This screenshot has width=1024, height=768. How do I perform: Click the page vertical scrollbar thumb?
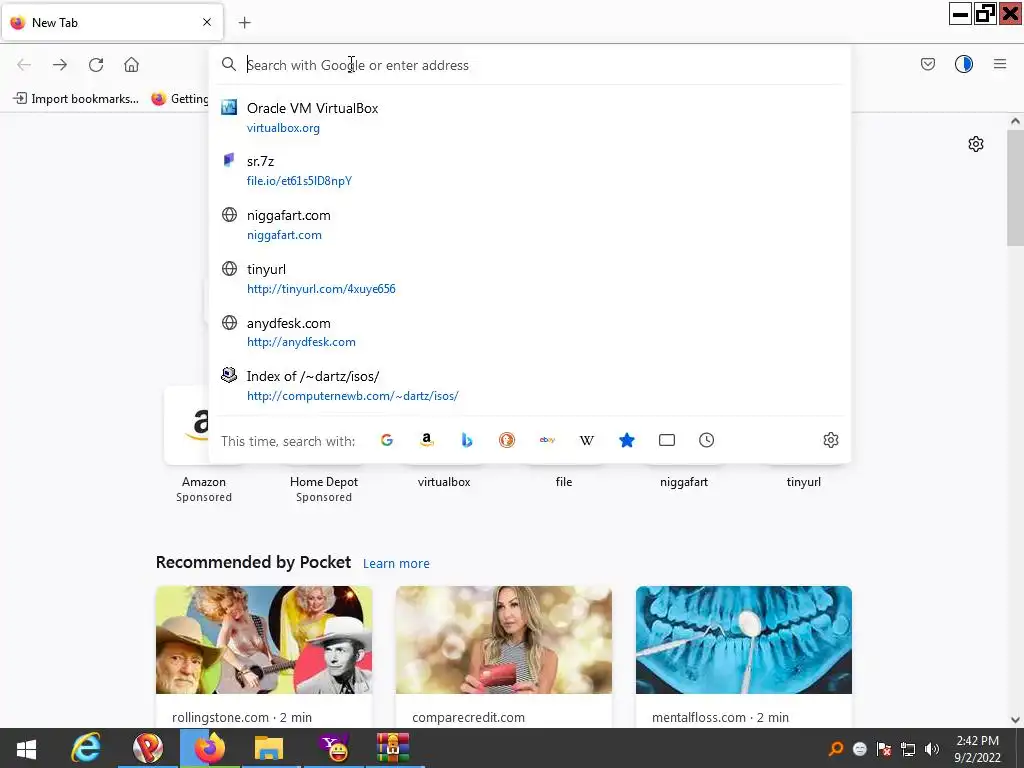coord(1015,188)
